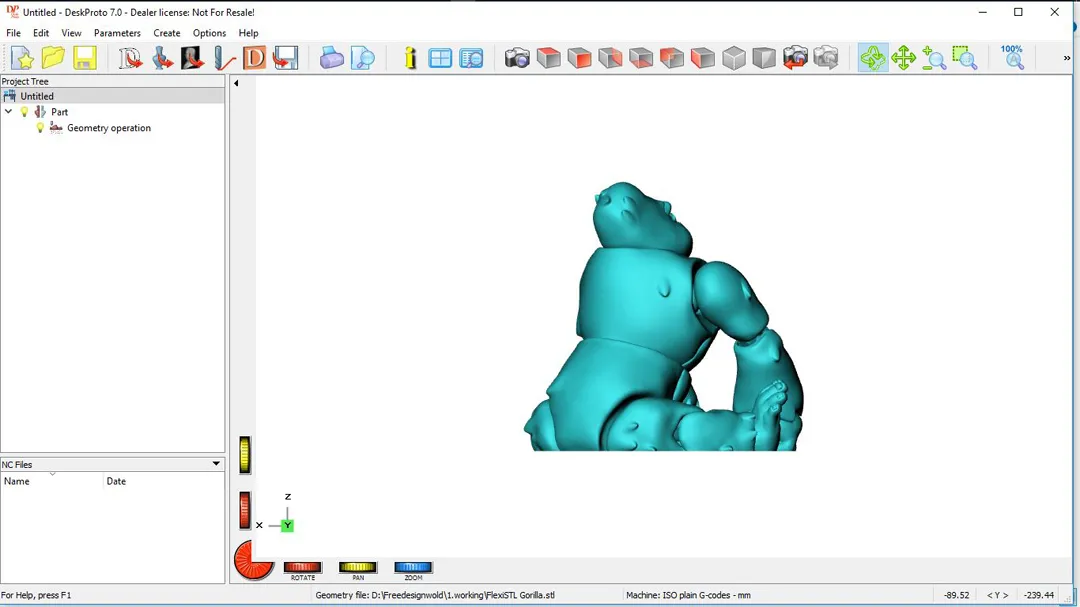The height and width of the screenshot is (607, 1080).
Task: Select the Part item in Project Tree
Action: click(59, 112)
